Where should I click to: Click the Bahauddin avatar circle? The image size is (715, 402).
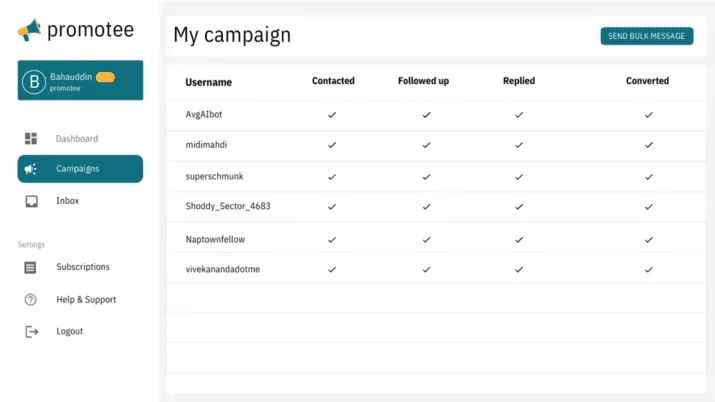[x=34, y=82]
